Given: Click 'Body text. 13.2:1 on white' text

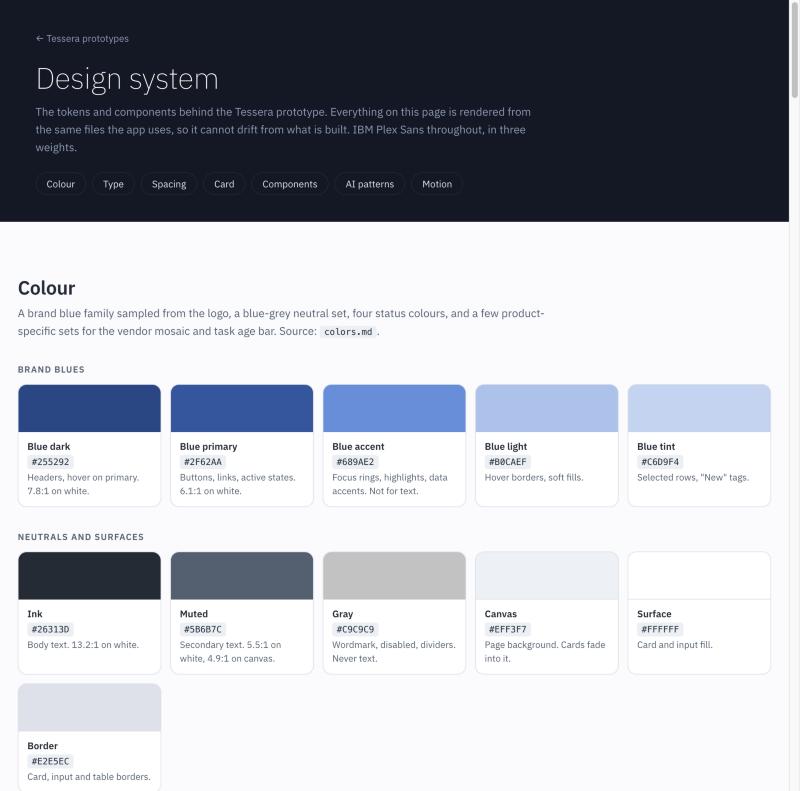Looking at the screenshot, I should 83,645.
